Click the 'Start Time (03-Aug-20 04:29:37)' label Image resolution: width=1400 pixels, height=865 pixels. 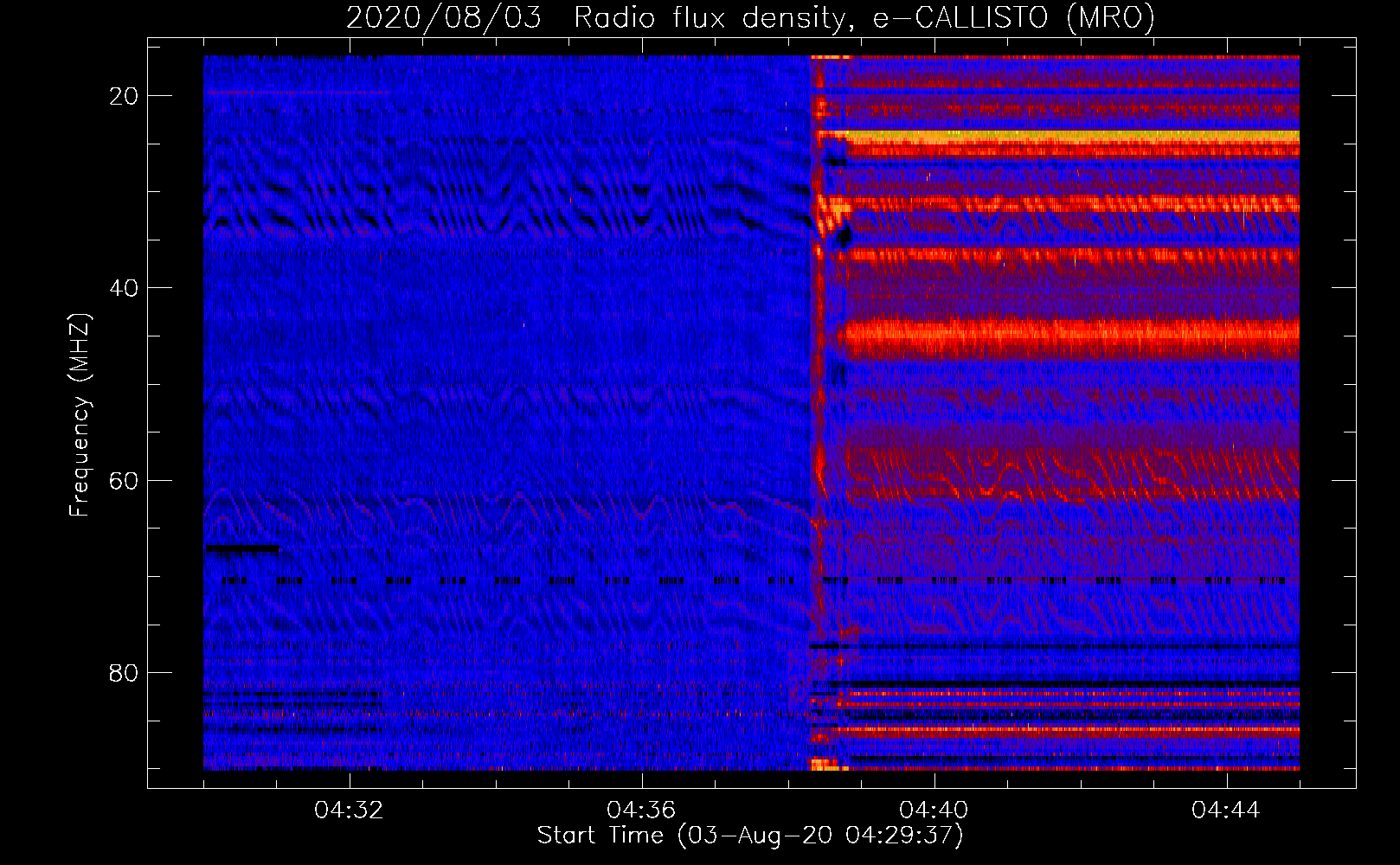point(750,836)
